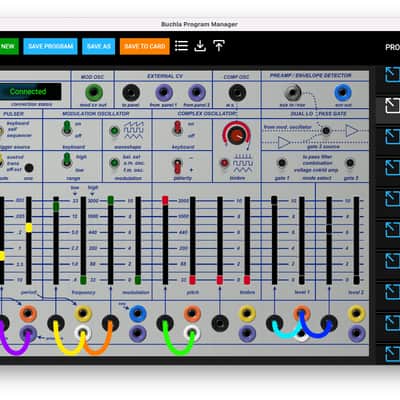
Task: Toggle modulation oscillator high/low range switch
Action: (67, 160)
